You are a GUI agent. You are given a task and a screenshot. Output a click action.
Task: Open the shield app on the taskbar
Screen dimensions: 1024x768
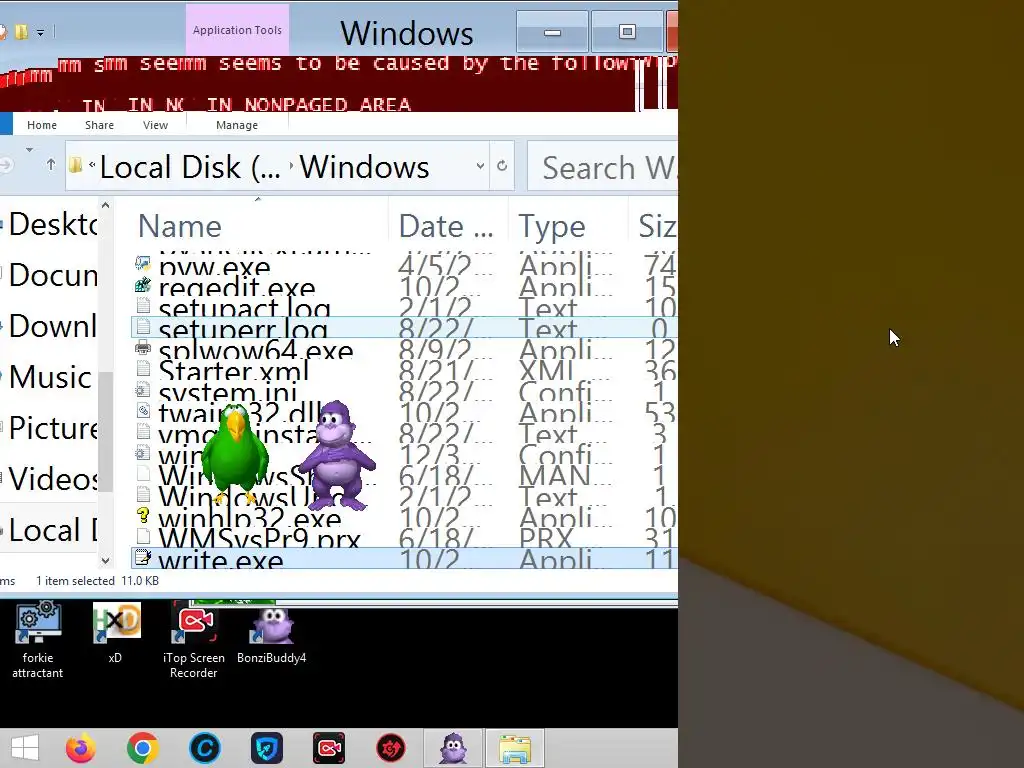(x=266, y=748)
